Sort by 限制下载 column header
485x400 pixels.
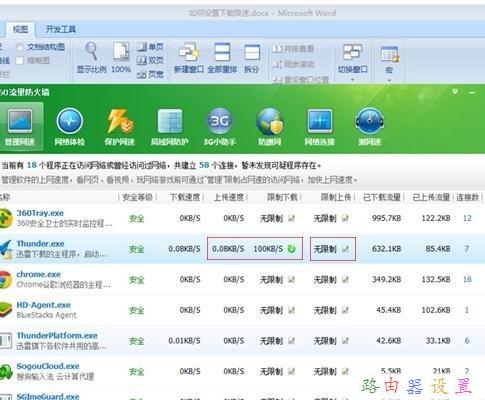click(x=282, y=197)
